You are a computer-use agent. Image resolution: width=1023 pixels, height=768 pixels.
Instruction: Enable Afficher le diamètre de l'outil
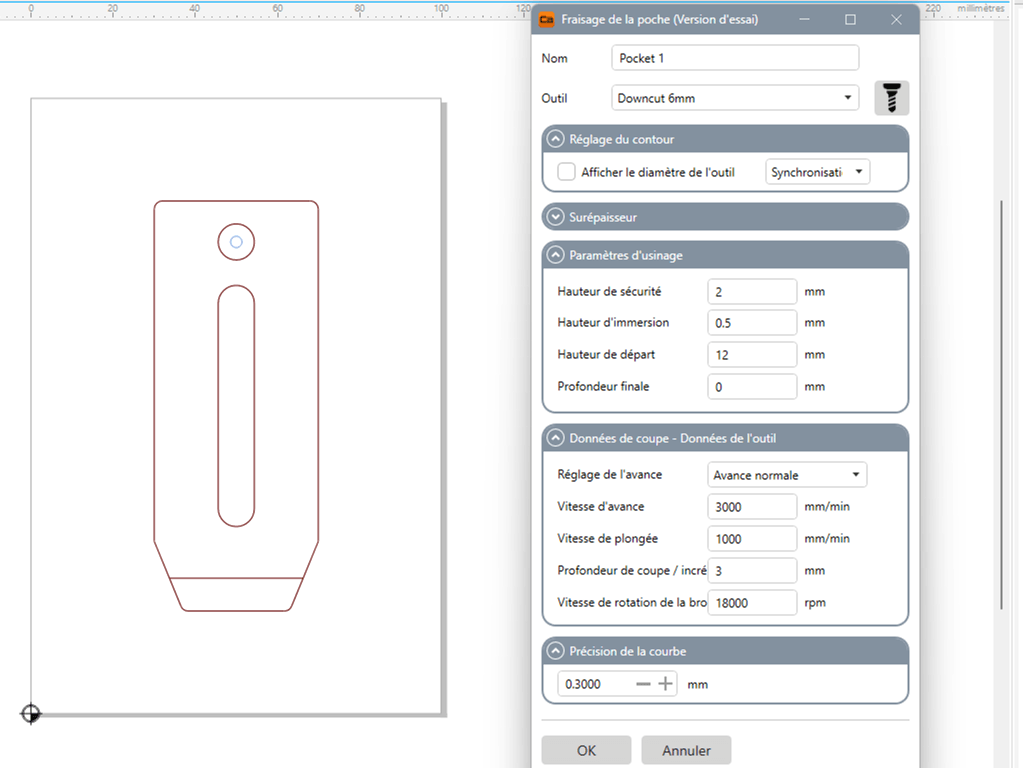[565, 171]
